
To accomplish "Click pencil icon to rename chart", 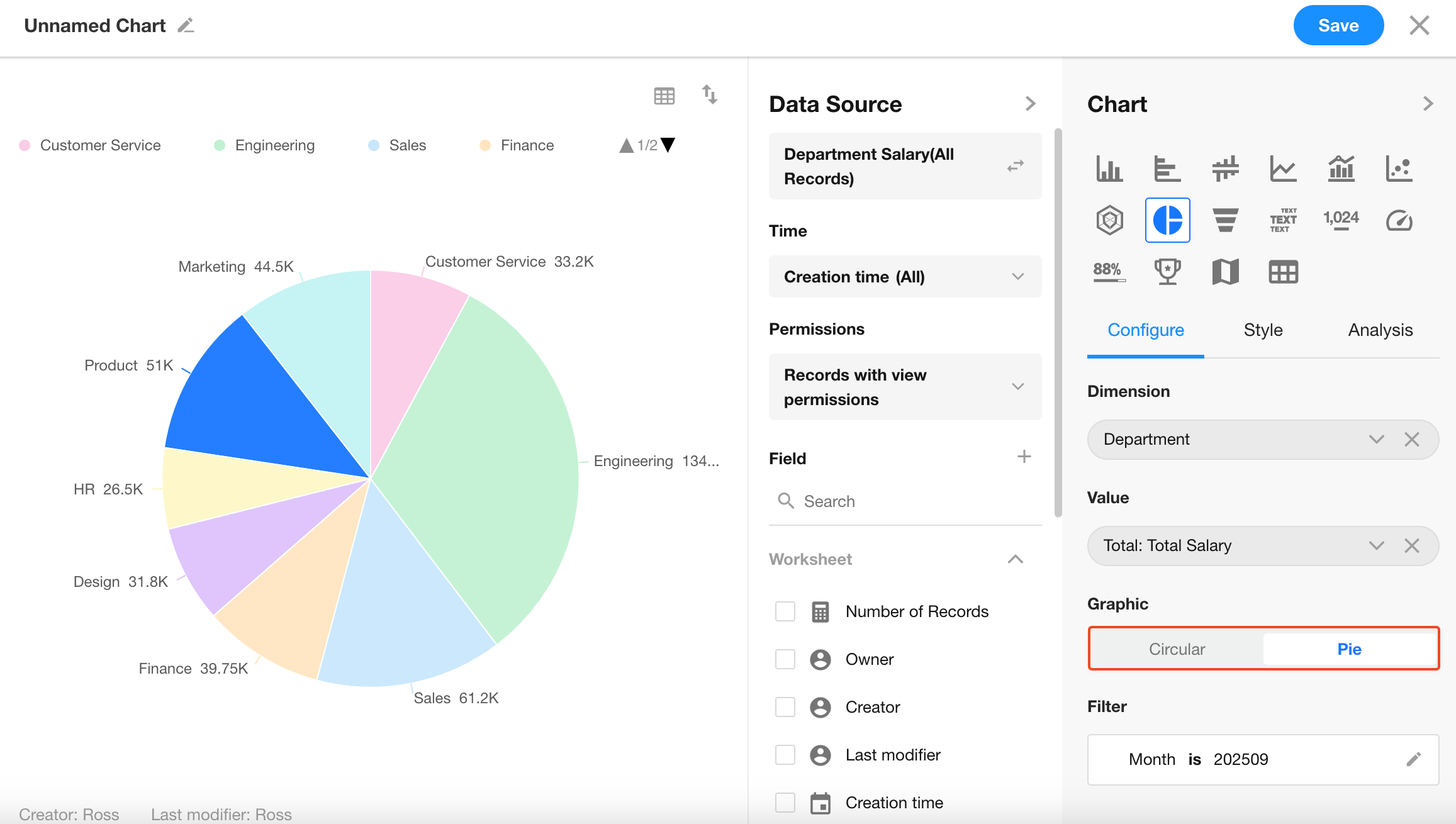I will pyautogui.click(x=186, y=26).
